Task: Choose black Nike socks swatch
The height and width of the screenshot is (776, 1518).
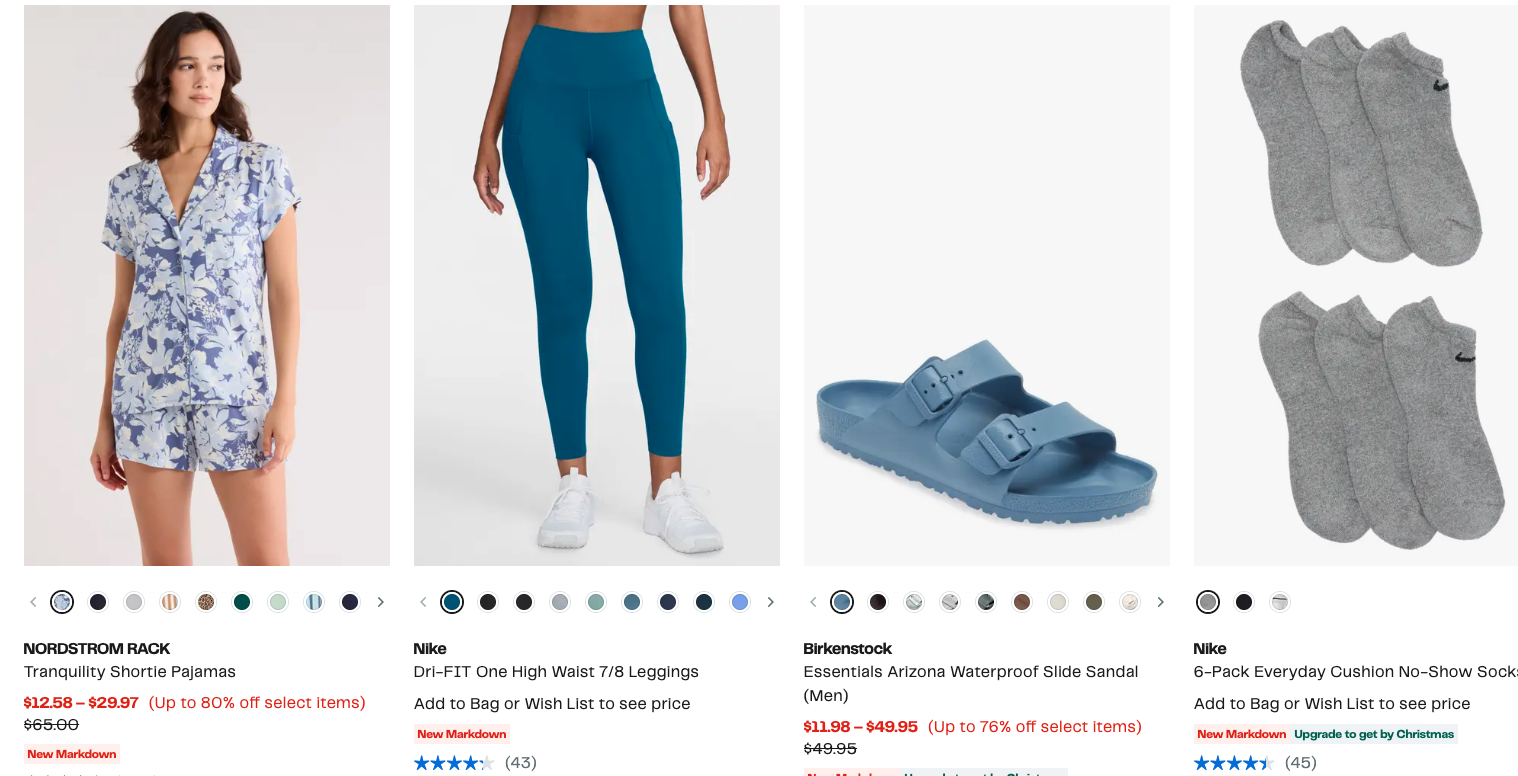Action: (x=1244, y=602)
